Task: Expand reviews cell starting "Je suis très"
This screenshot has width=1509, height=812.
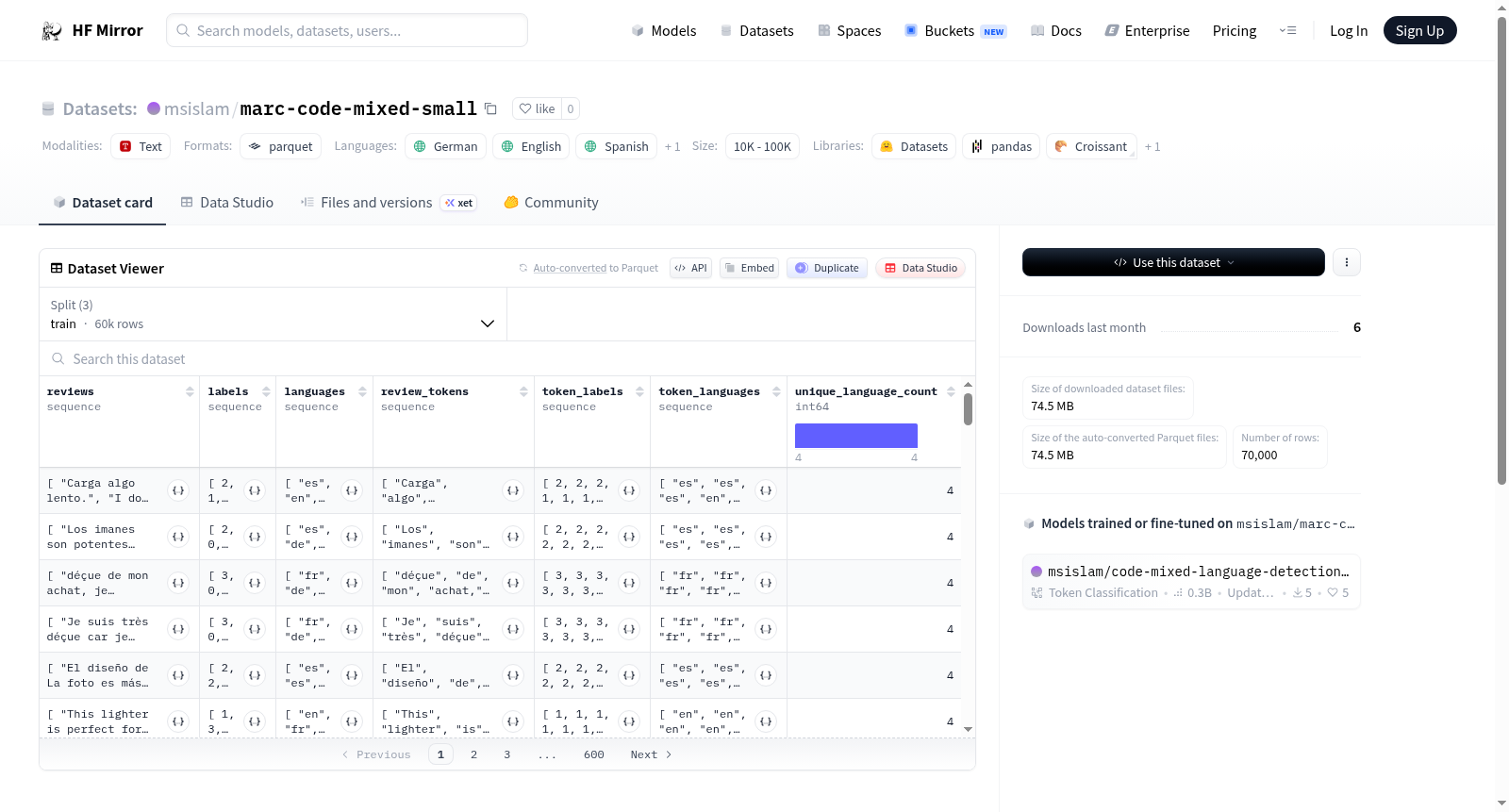Action: [x=178, y=629]
